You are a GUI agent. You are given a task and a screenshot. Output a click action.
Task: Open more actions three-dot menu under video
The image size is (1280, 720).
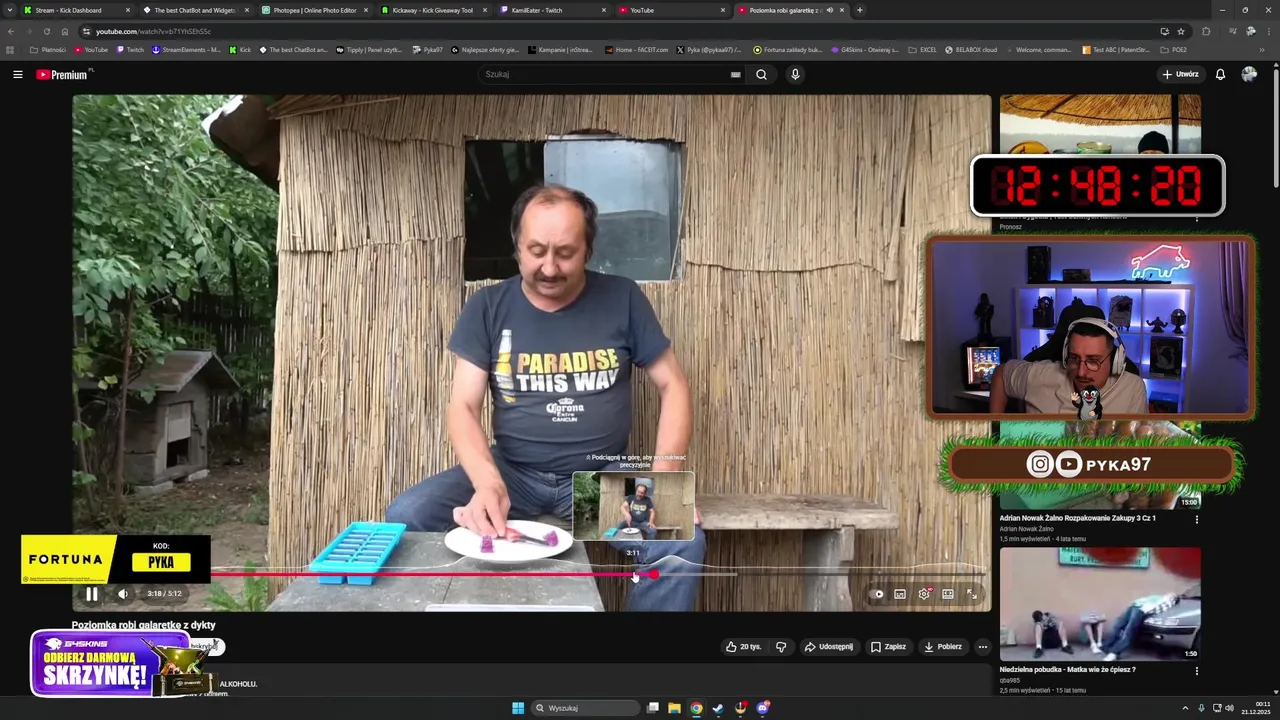(982, 647)
